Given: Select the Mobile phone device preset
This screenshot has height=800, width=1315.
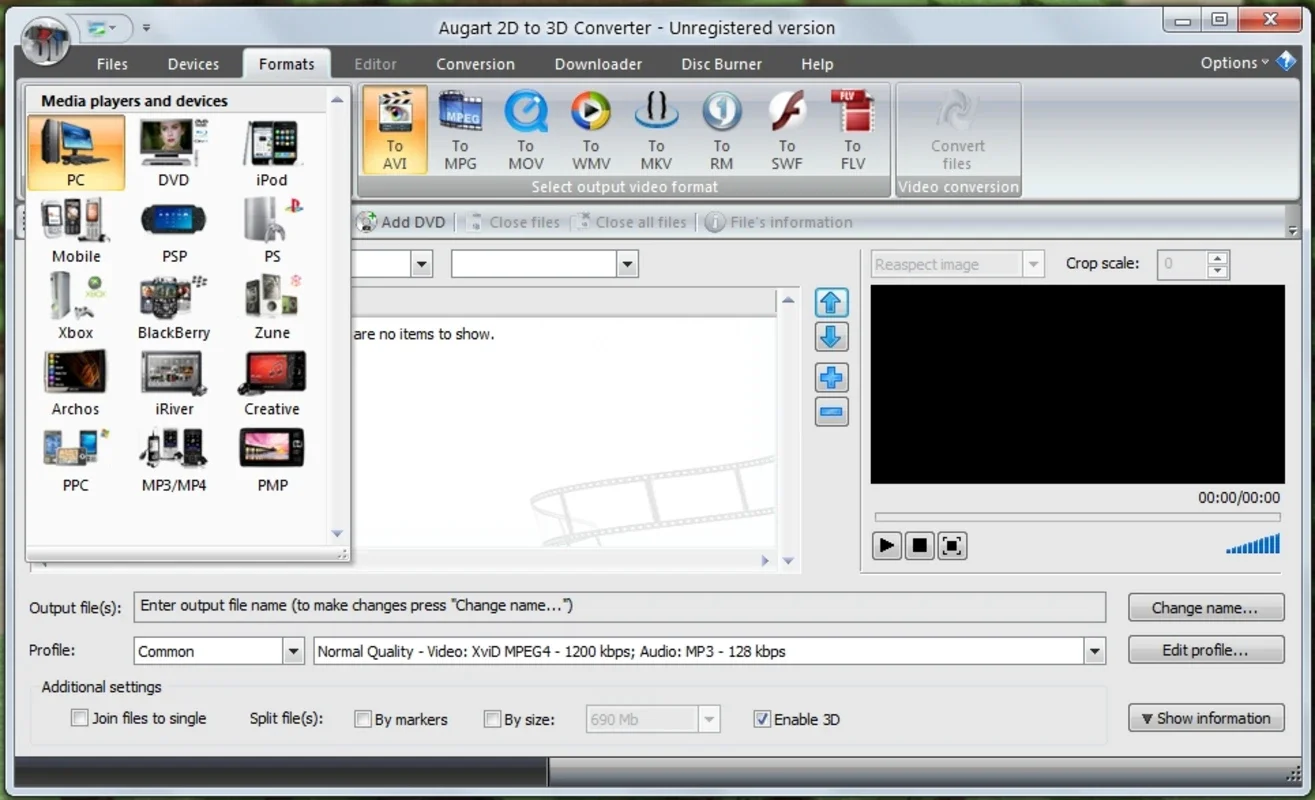Looking at the screenshot, I should (x=76, y=230).
